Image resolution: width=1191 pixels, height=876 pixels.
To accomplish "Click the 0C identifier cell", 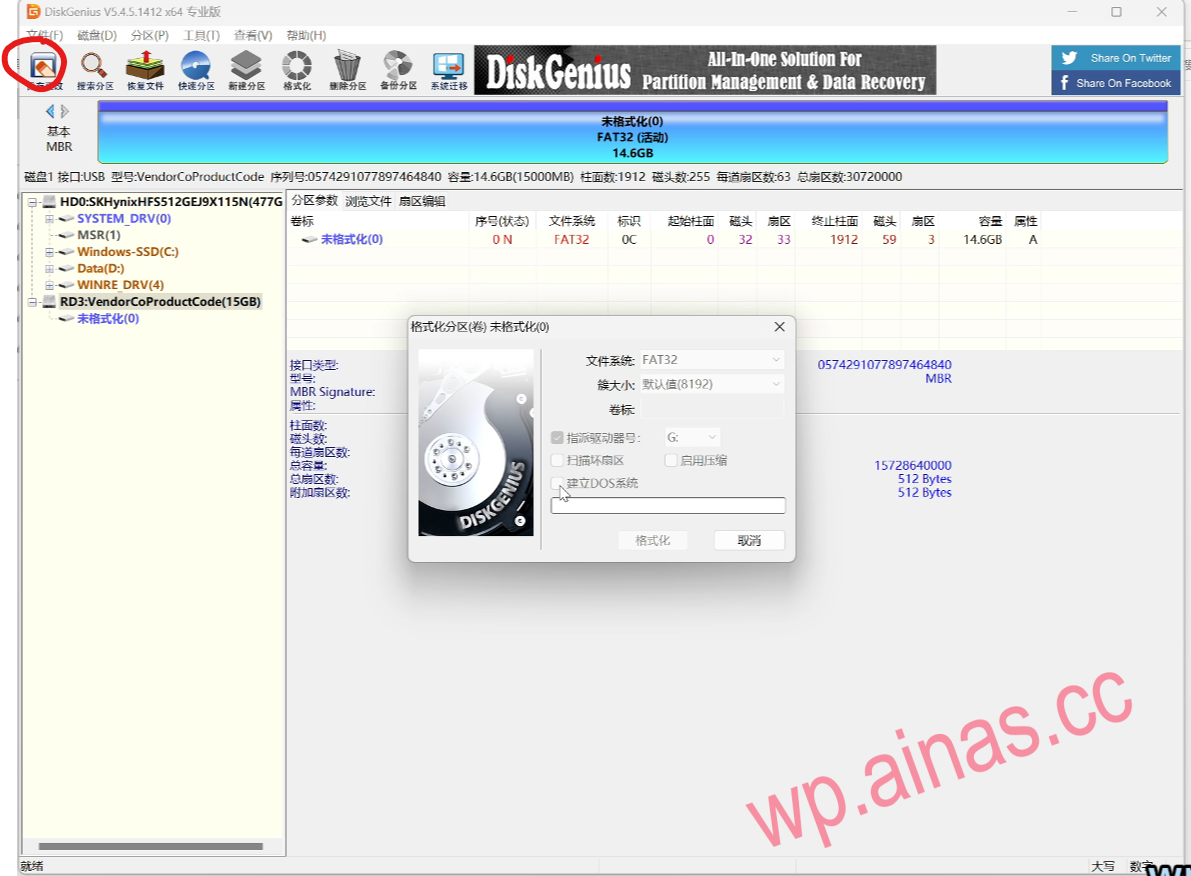I will pyautogui.click(x=629, y=239).
